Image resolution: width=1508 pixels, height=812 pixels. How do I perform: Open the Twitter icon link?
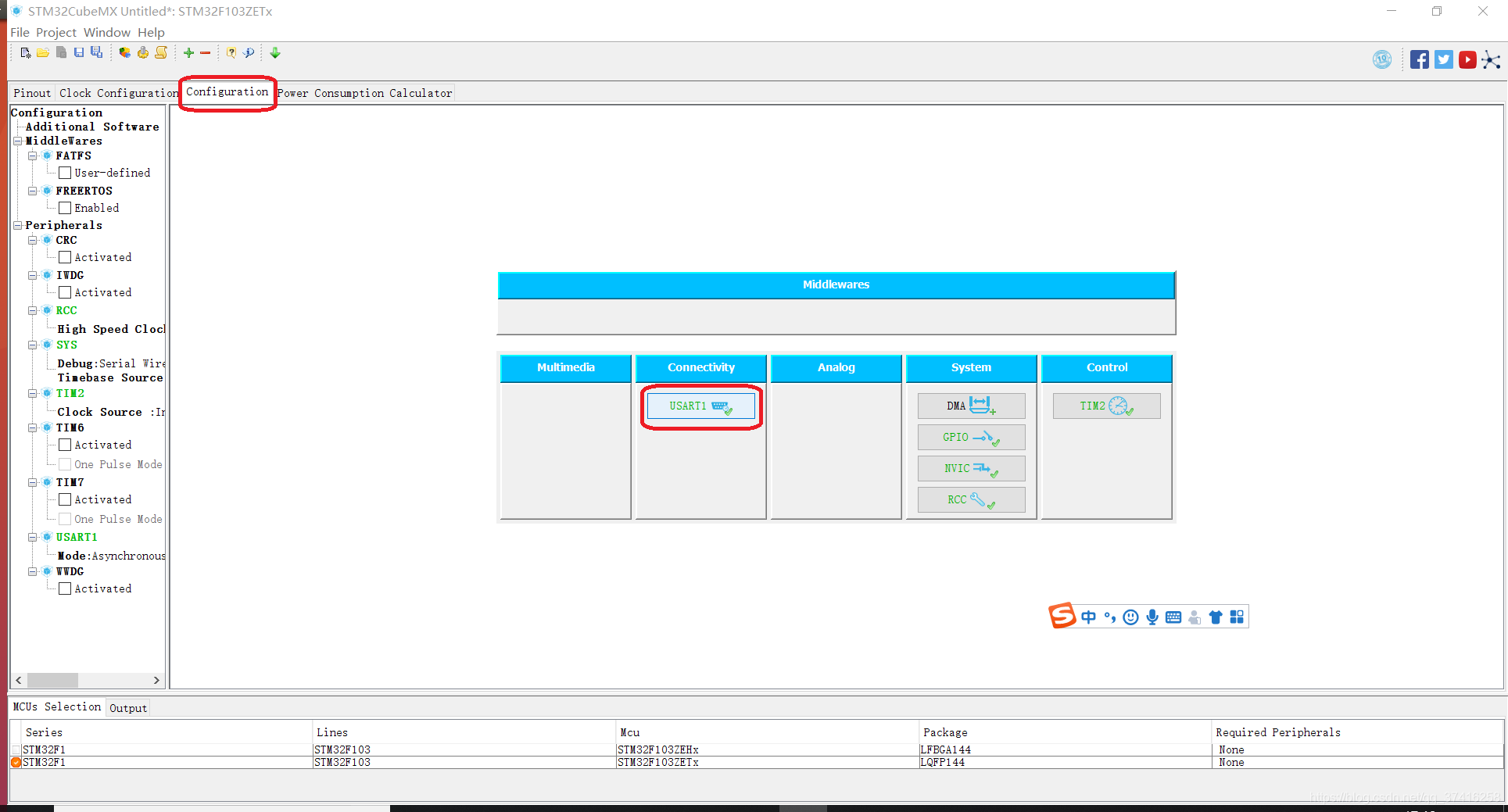[1444, 59]
